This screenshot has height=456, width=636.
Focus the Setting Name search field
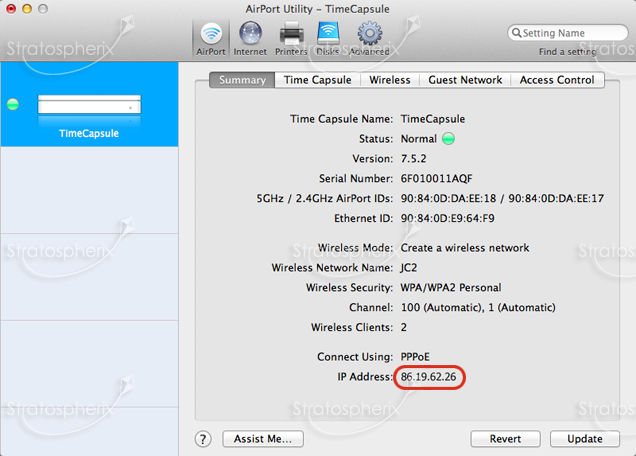pos(568,32)
